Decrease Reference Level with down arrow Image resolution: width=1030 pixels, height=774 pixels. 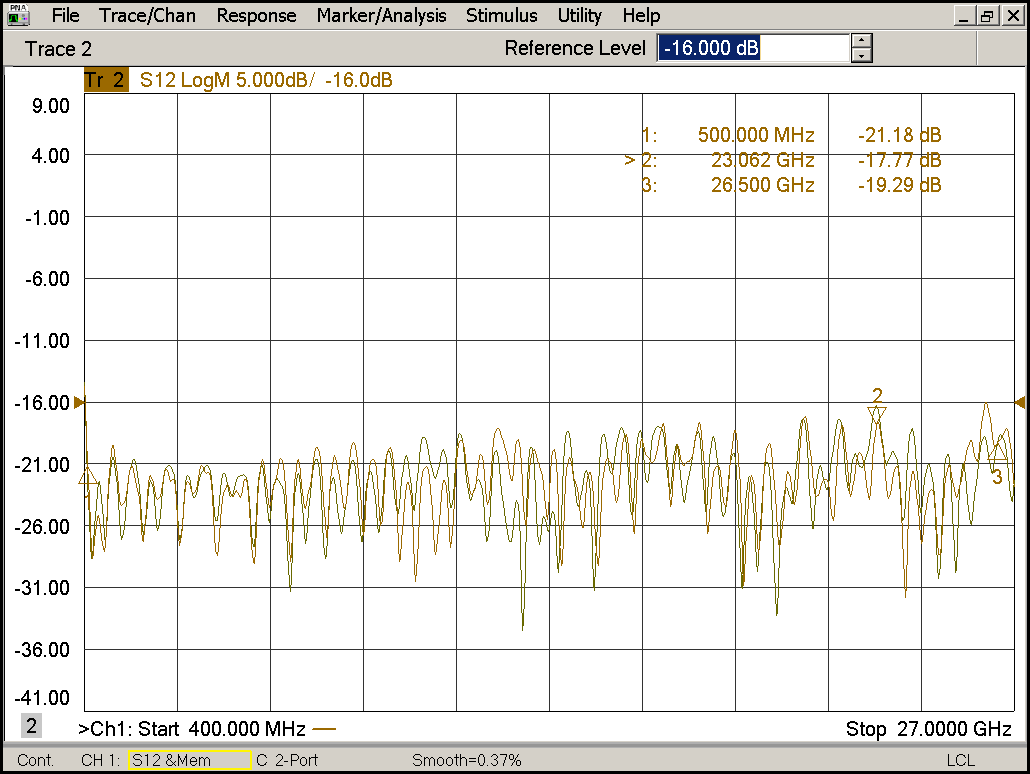point(861,56)
